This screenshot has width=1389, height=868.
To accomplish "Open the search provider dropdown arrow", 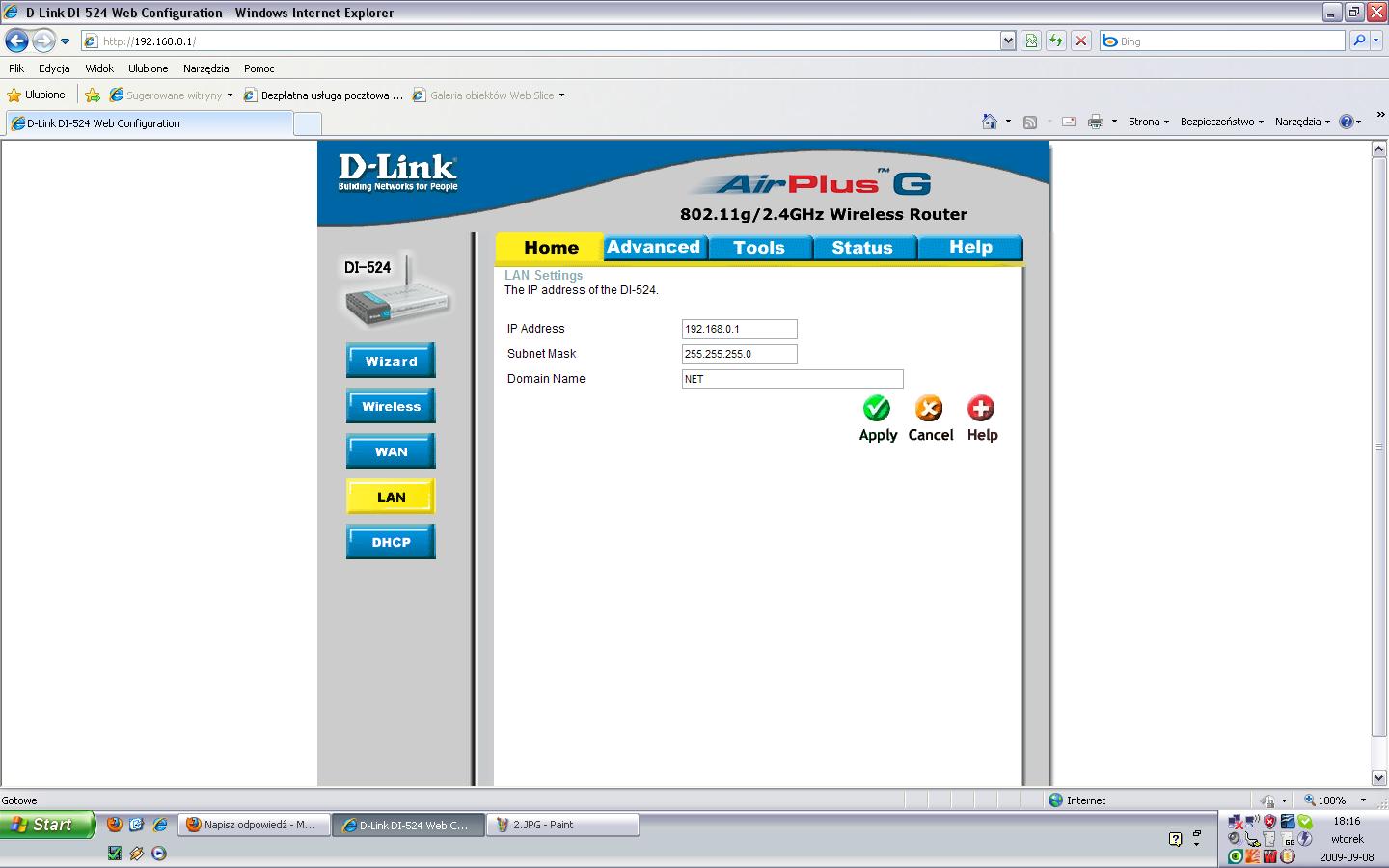I will coord(1377,41).
